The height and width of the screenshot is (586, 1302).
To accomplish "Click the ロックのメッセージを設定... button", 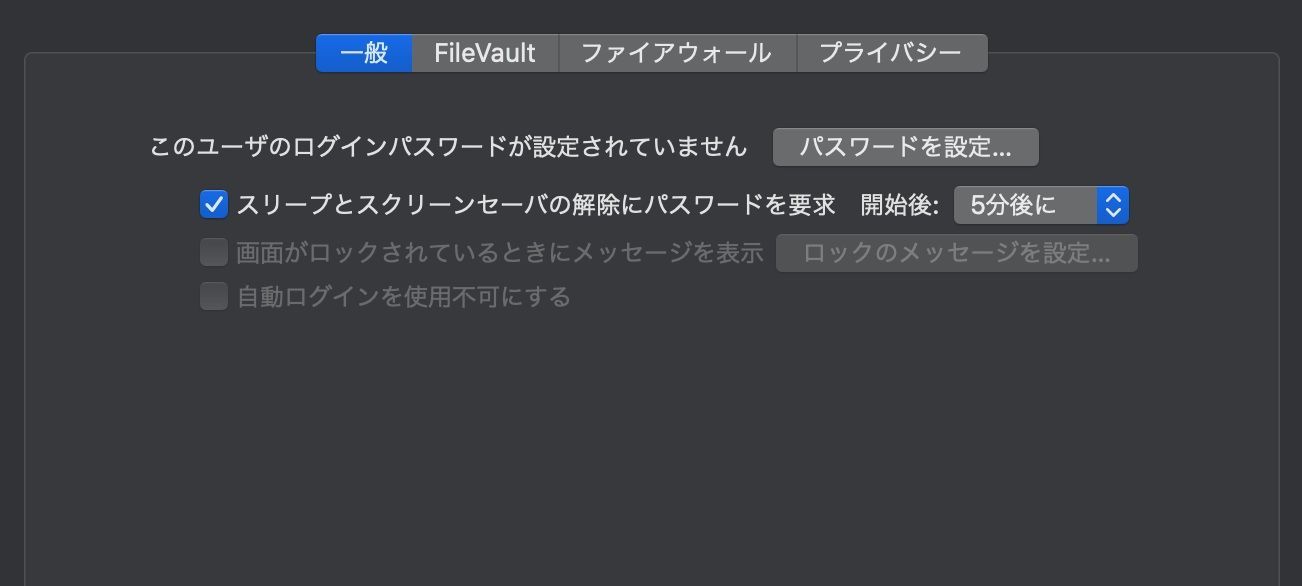I will click(x=957, y=253).
